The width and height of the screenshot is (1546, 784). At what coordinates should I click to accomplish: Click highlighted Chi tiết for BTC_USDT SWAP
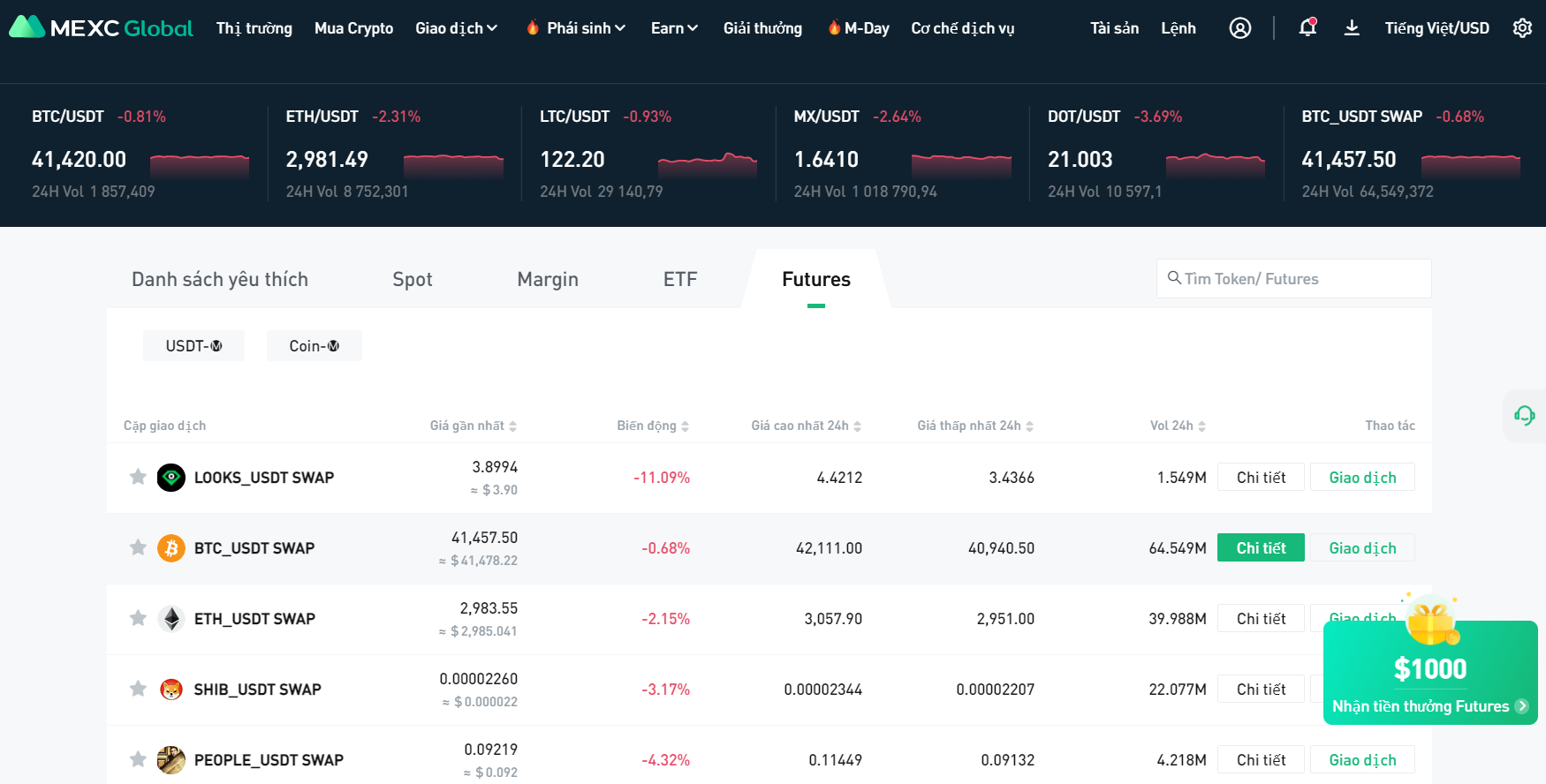coord(1261,548)
